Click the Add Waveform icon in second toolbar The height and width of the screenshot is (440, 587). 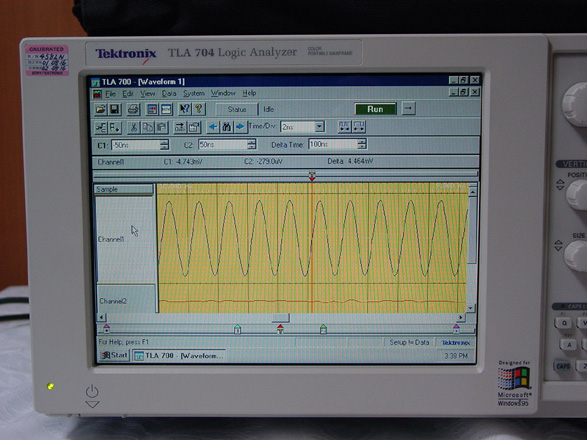(x=101, y=128)
